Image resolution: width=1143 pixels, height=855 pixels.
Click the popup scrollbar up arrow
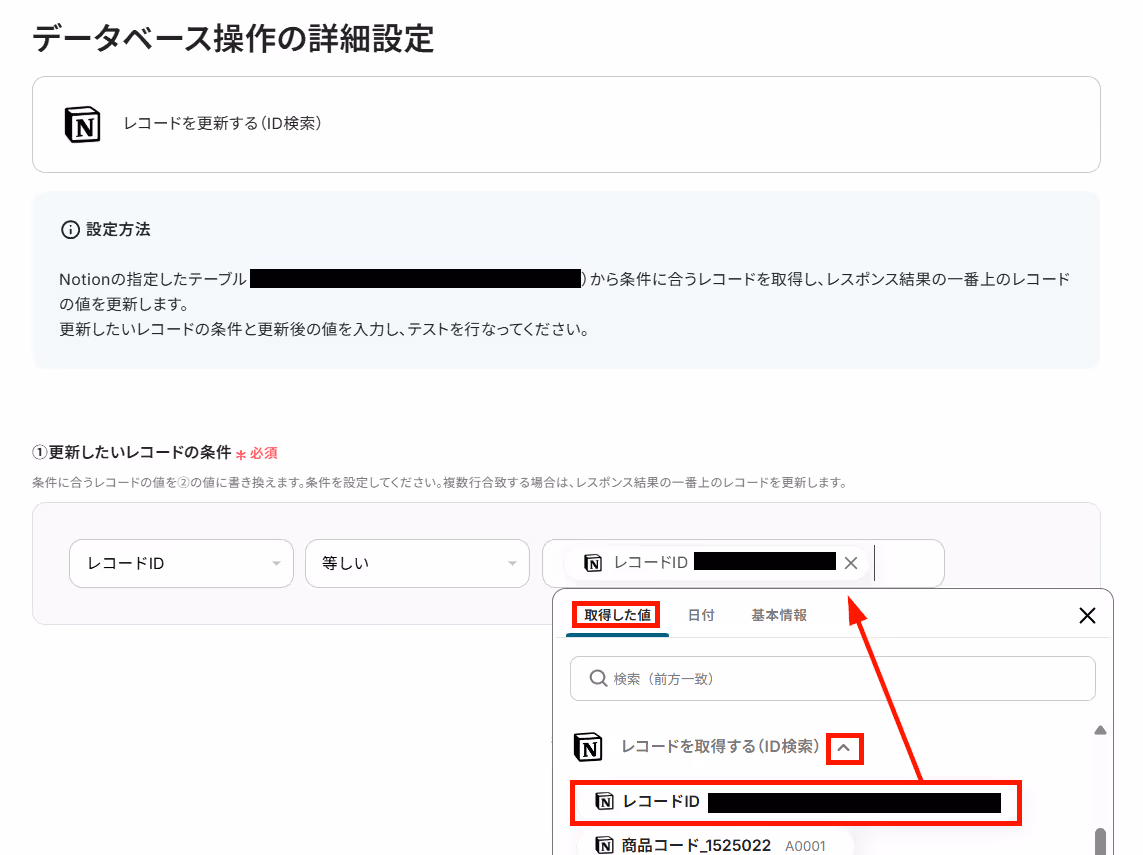pyautogui.click(x=1100, y=730)
